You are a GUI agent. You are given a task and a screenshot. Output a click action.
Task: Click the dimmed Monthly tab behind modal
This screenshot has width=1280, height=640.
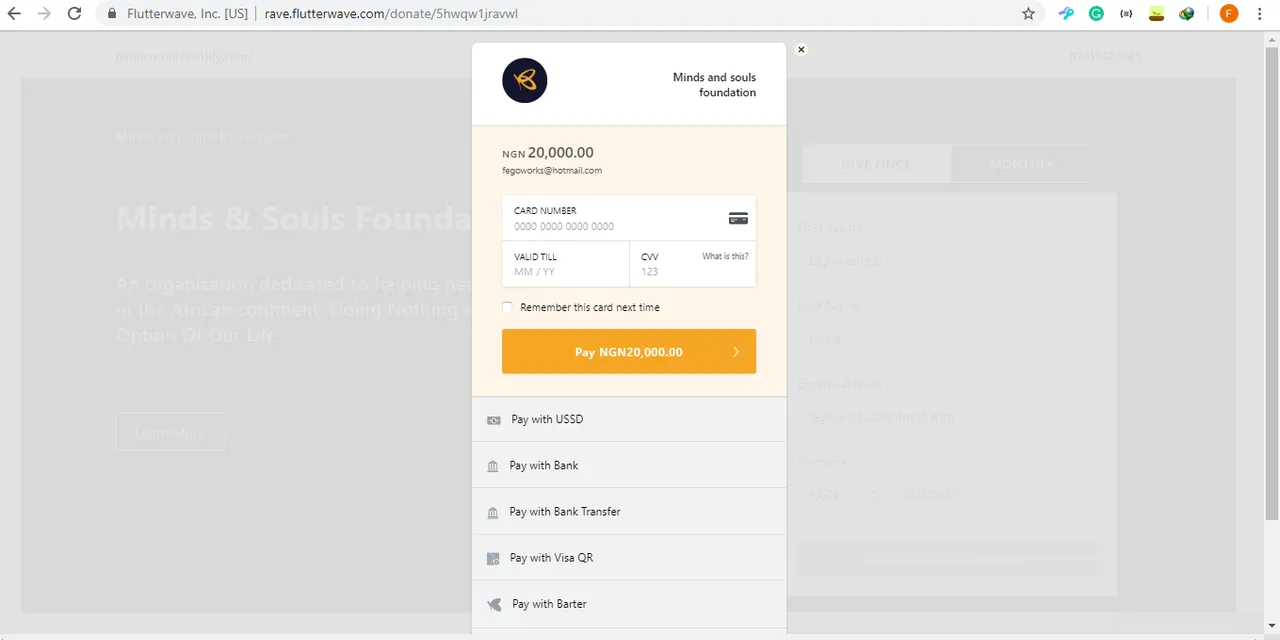click(x=1022, y=164)
